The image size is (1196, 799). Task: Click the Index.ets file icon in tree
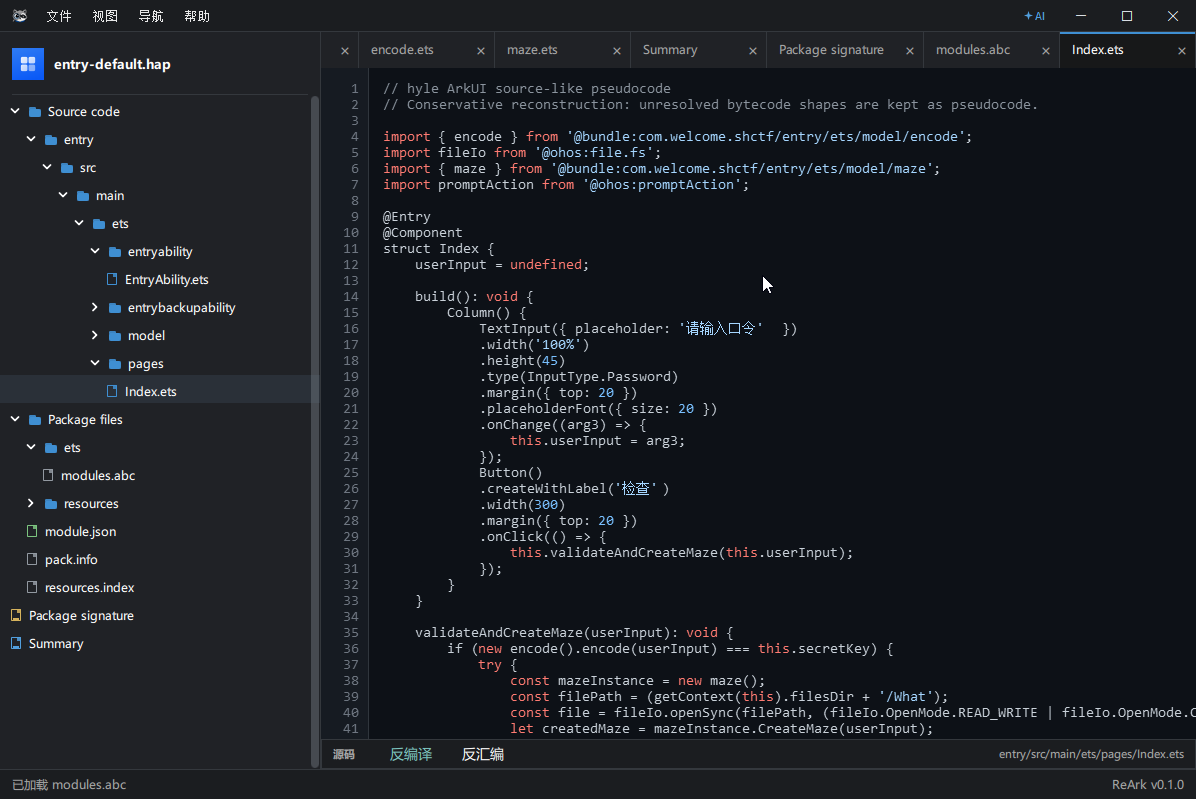click(112, 391)
